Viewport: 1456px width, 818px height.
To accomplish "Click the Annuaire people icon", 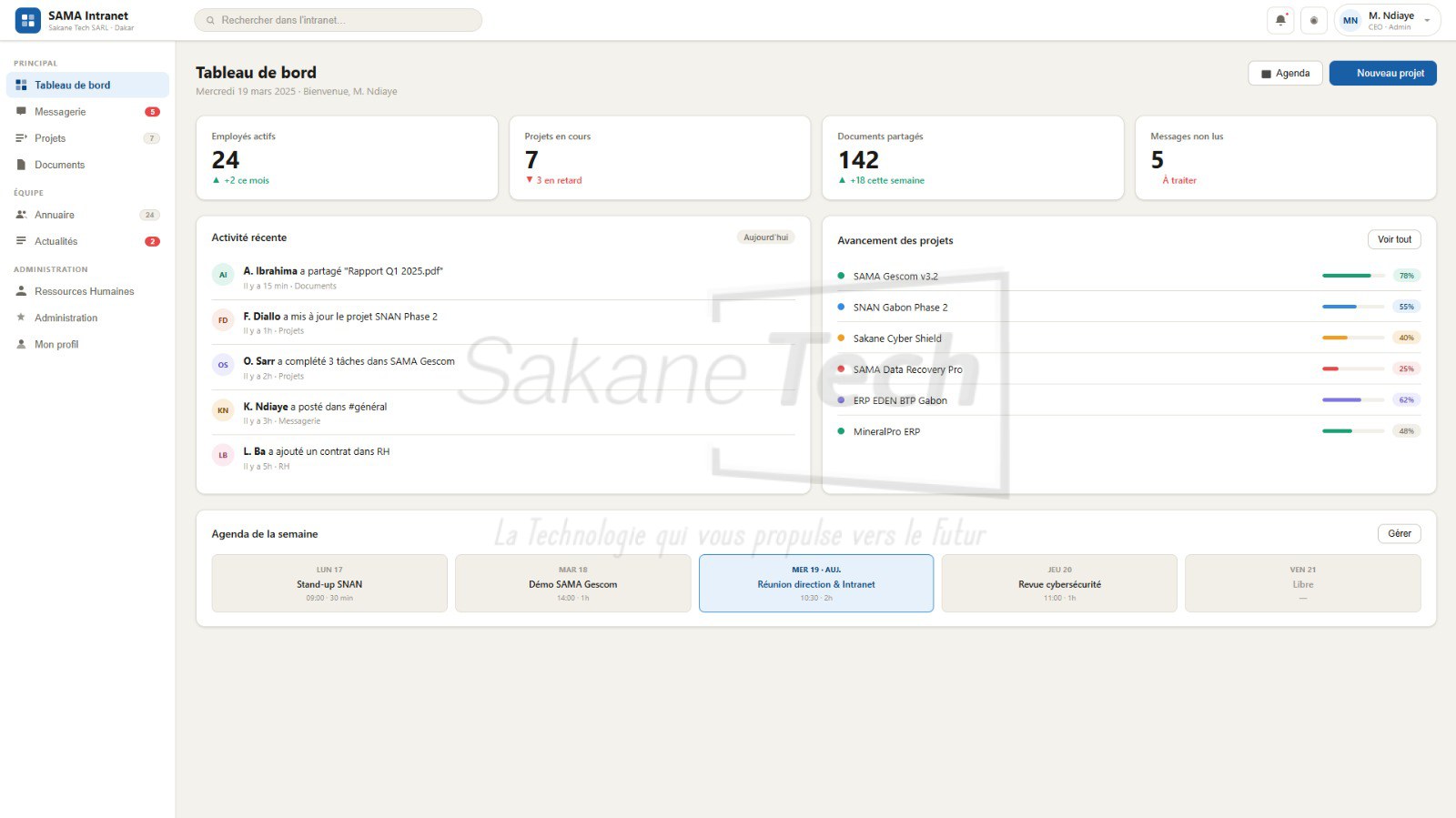I will tap(21, 215).
